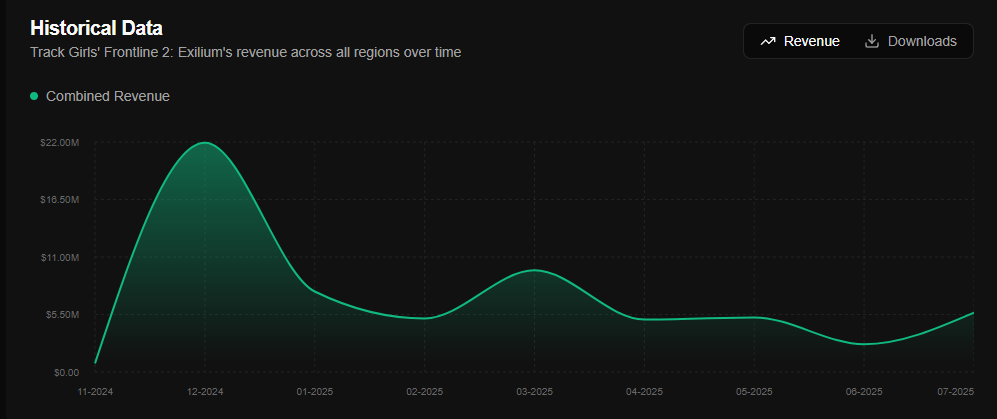This screenshot has height=419, width=997.
Task: Click the 04-2025 x-axis label
Action: pos(644,392)
